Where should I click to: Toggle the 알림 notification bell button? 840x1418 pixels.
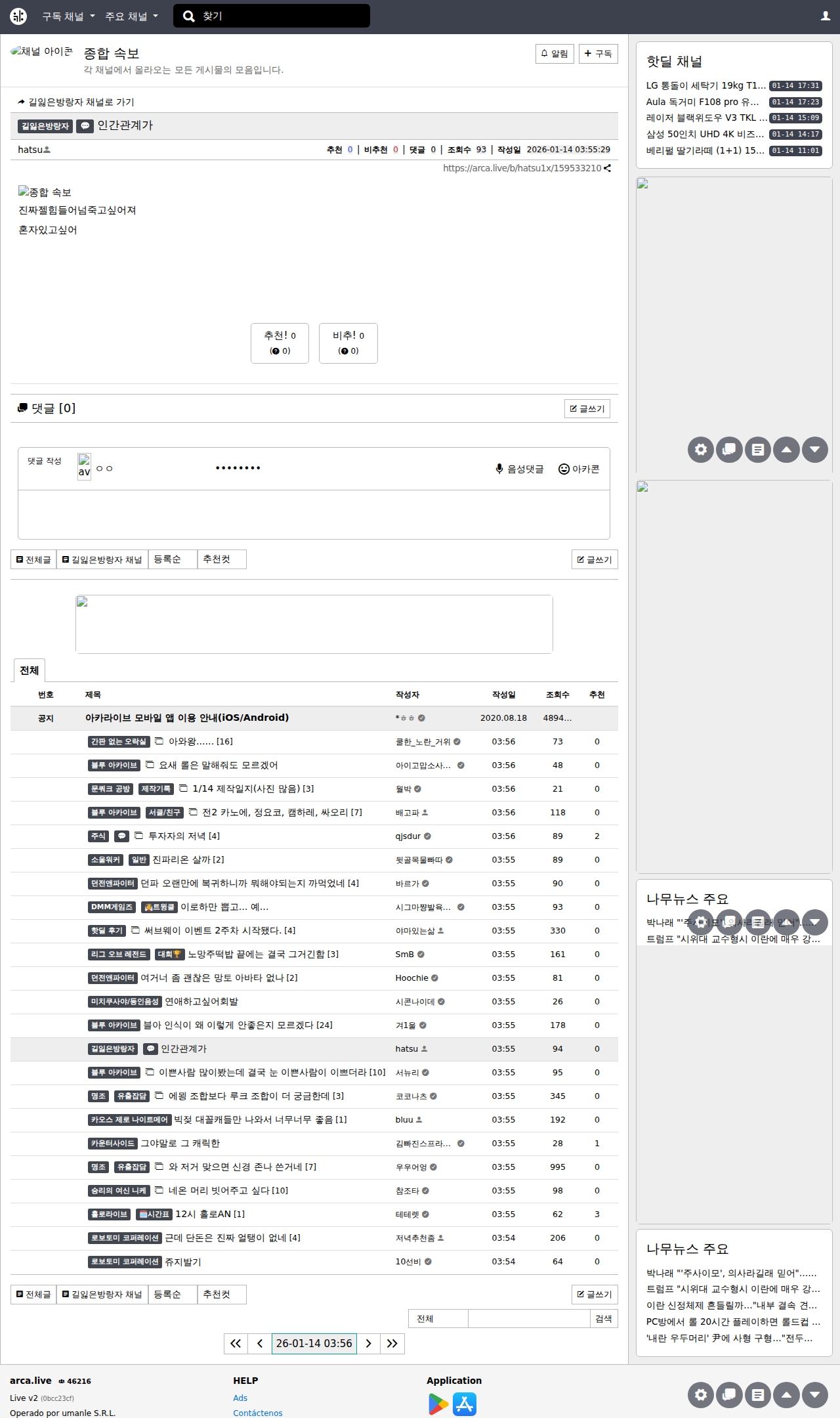point(555,54)
